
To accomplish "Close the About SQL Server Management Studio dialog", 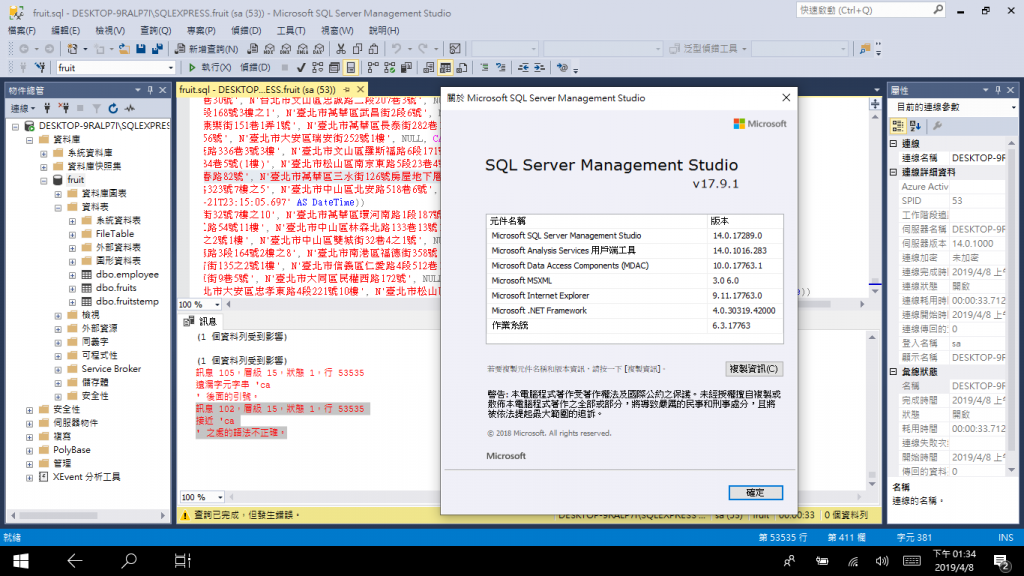I will pos(786,98).
